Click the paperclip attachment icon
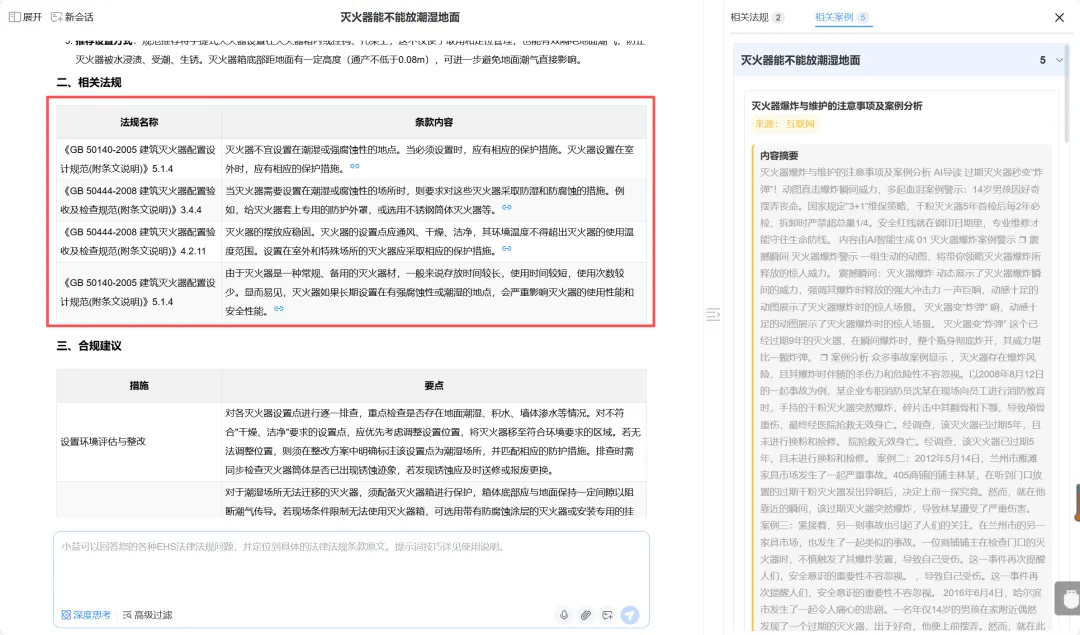This screenshot has width=1080, height=635. click(585, 615)
